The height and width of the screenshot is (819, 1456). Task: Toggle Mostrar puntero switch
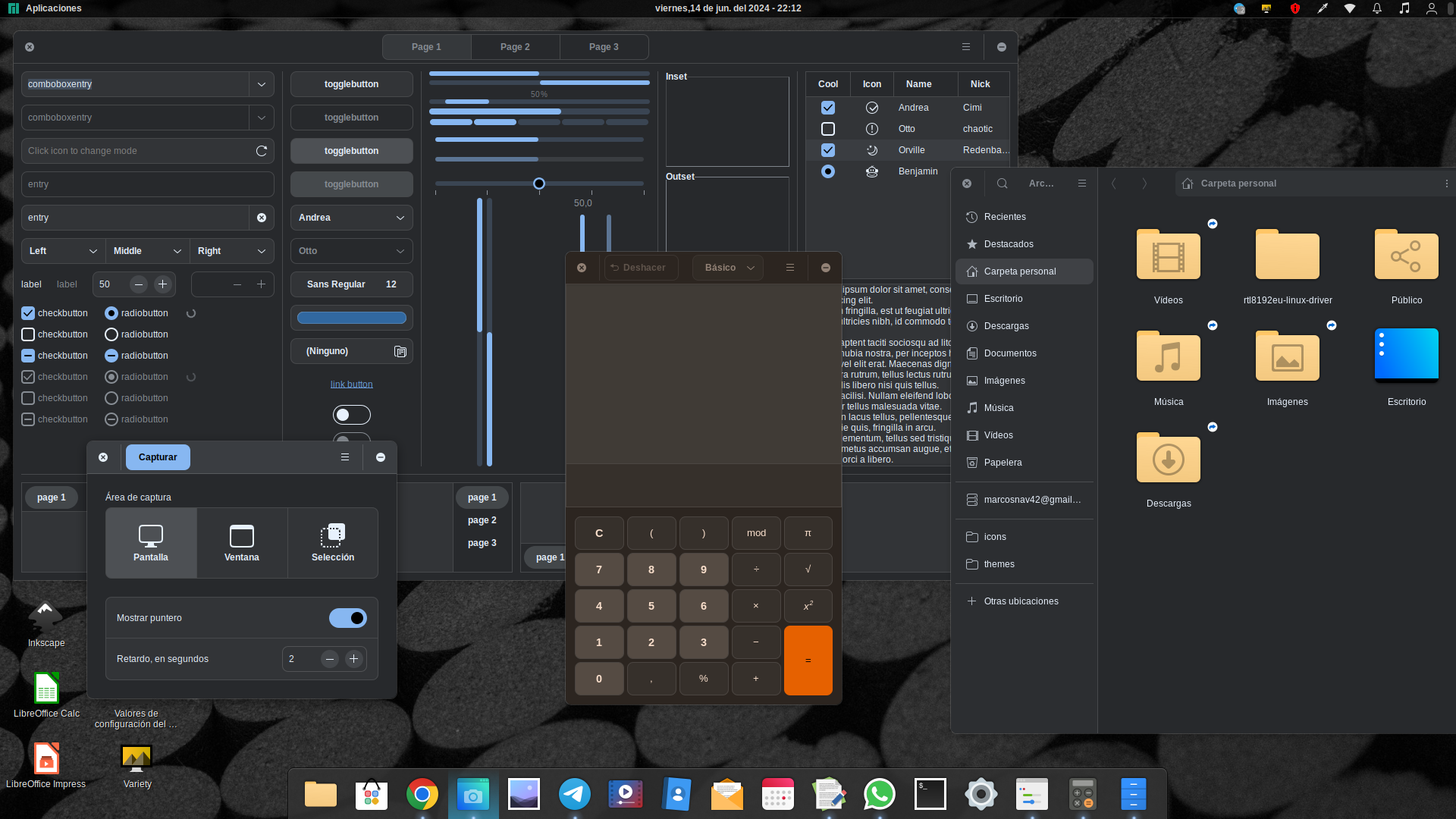[348, 618]
